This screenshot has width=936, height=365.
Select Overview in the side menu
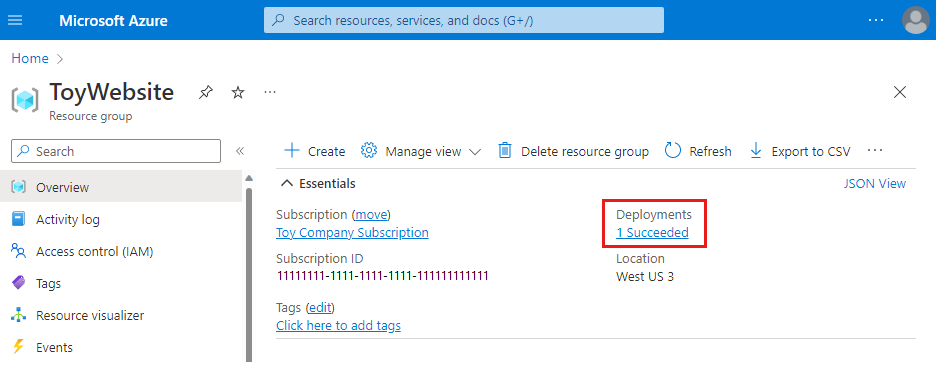point(121,187)
